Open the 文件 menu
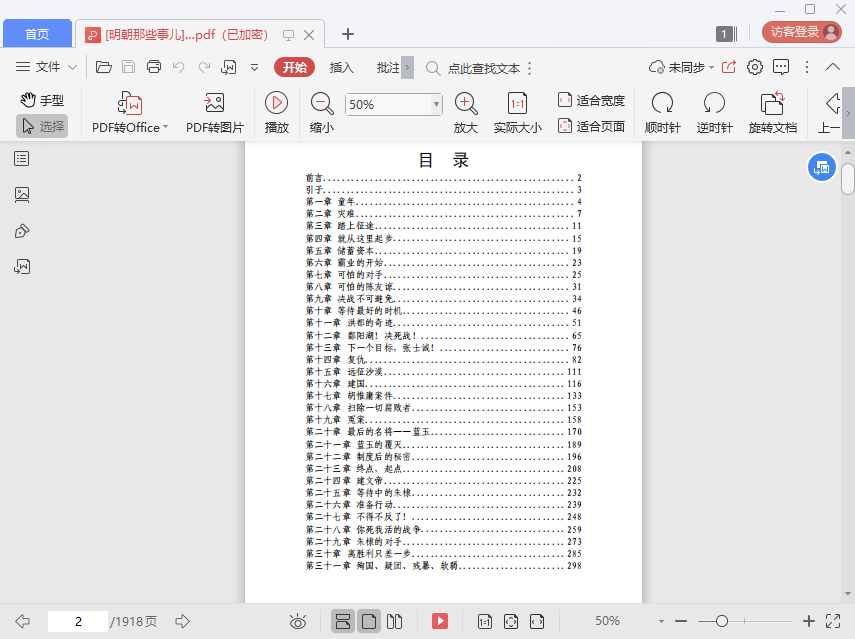This screenshot has height=639, width=855. point(46,67)
